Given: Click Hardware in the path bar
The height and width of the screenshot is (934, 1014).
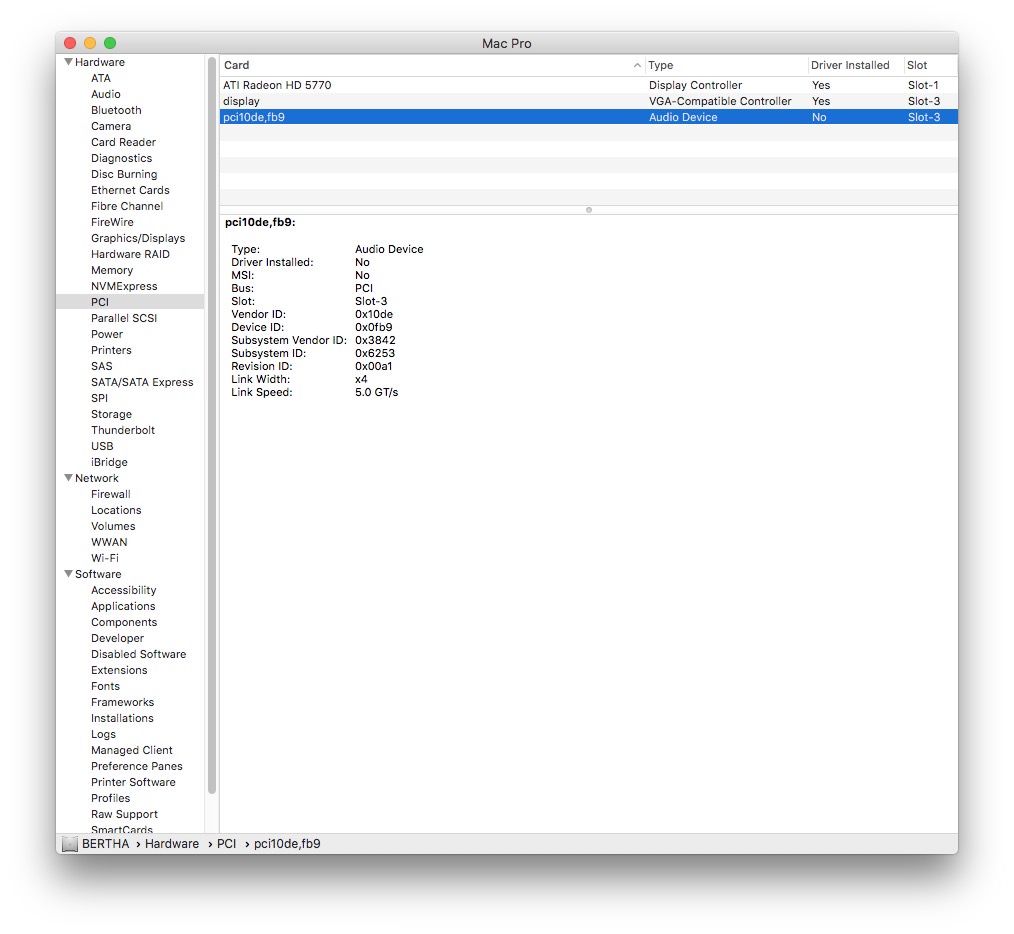Looking at the screenshot, I should pos(171,844).
